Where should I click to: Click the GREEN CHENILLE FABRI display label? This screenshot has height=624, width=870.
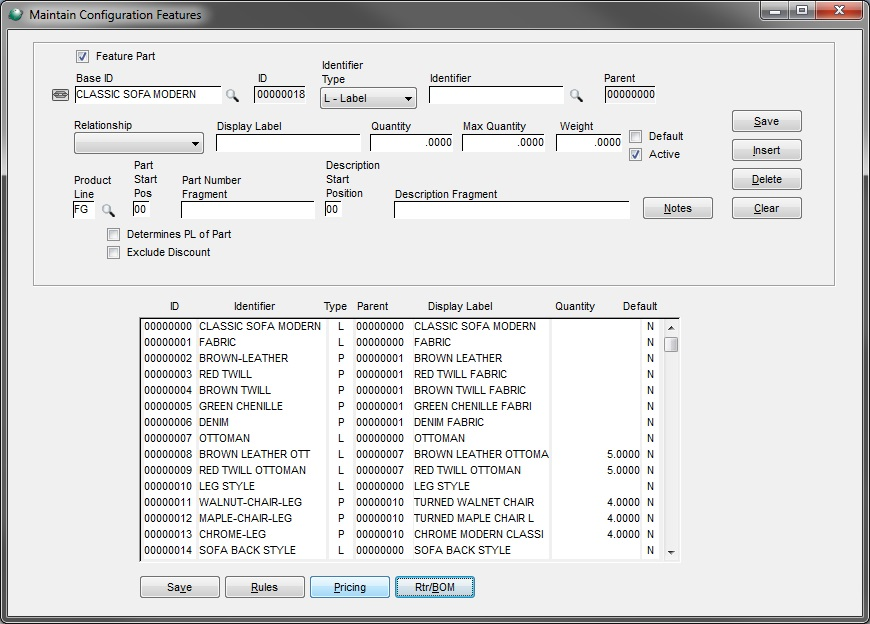pos(473,406)
